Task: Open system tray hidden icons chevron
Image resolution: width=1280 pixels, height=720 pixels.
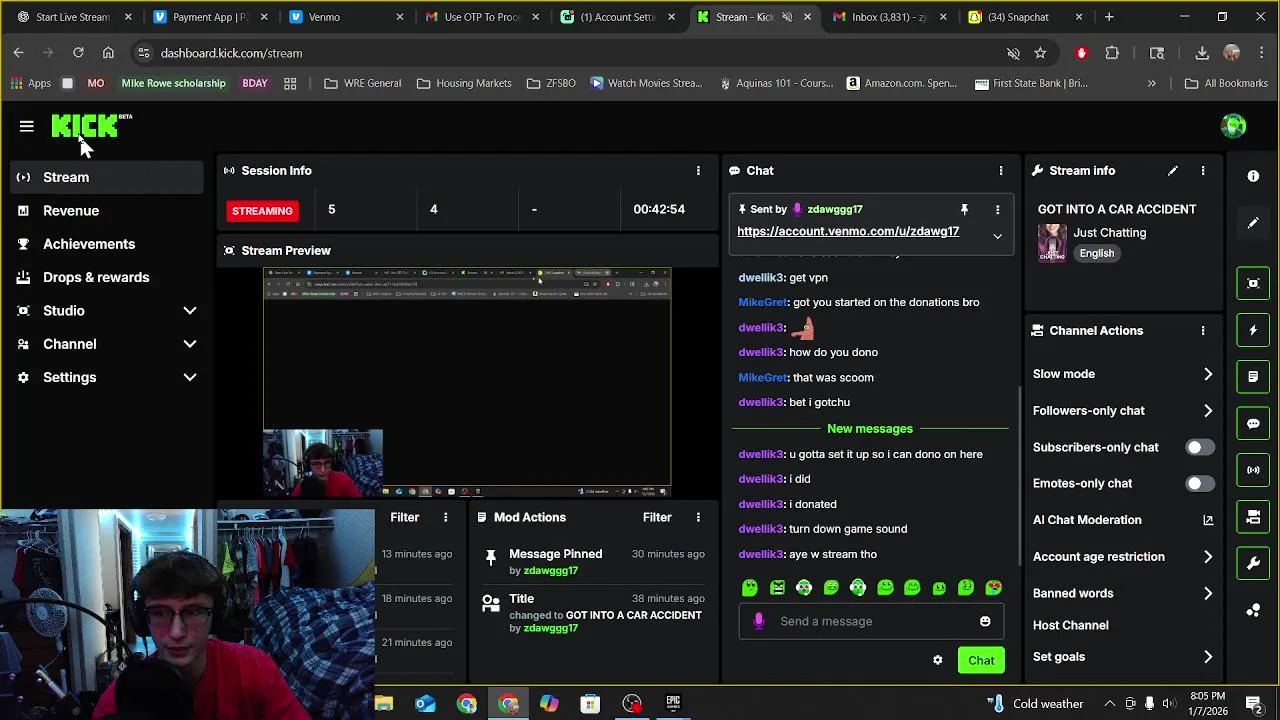Action: point(1111,704)
